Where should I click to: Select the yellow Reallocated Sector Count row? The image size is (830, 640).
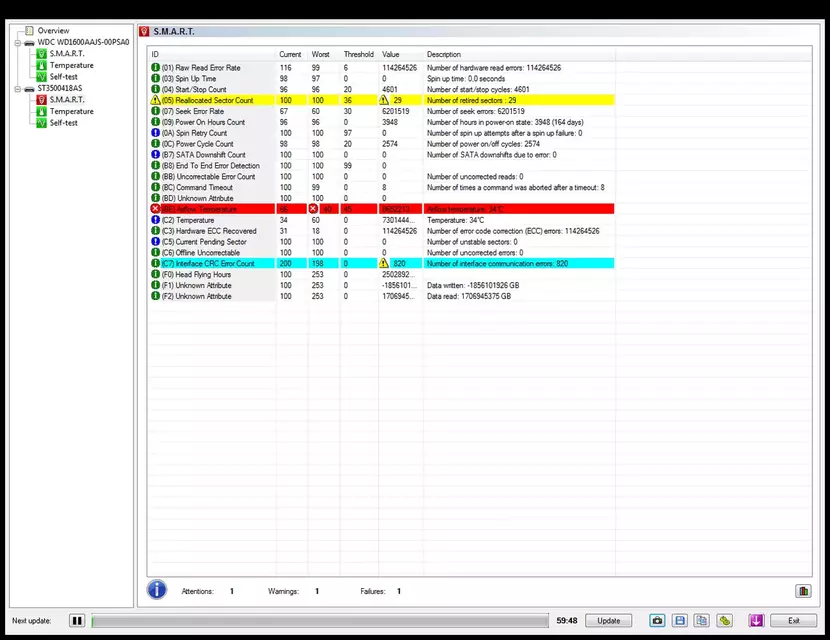382,100
